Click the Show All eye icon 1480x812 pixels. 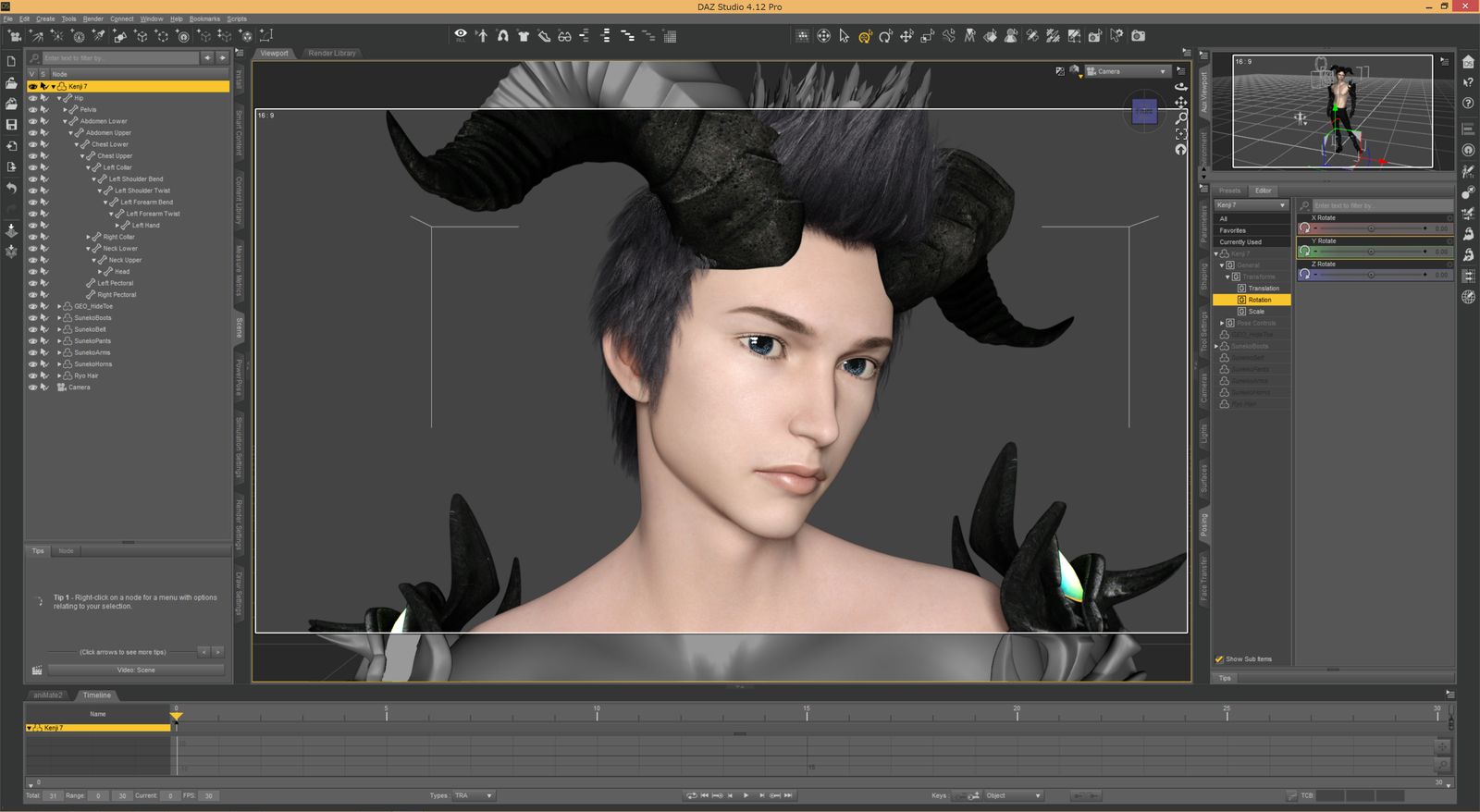461,35
